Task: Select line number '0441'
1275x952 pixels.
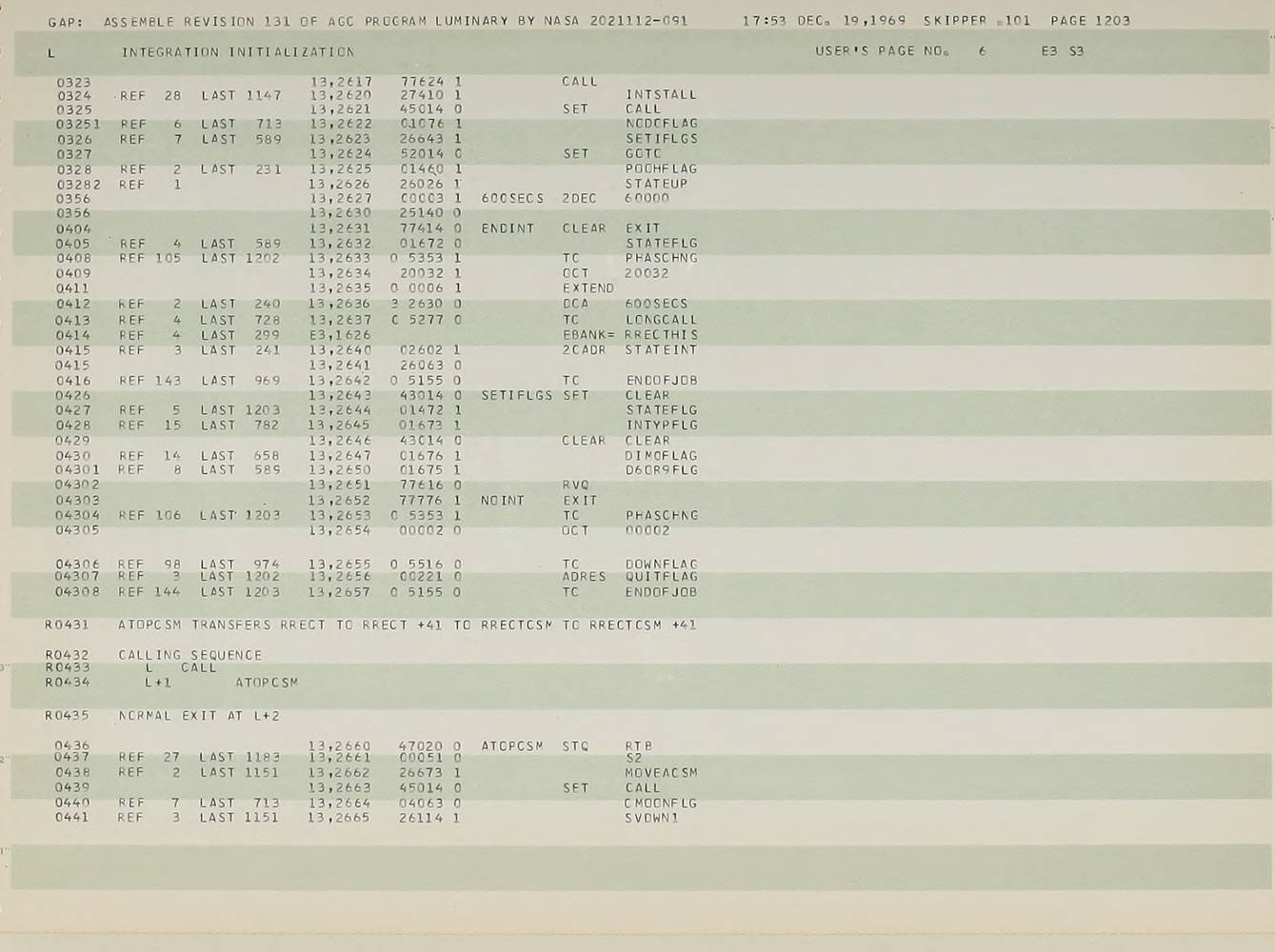Action: [x=72, y=818]
